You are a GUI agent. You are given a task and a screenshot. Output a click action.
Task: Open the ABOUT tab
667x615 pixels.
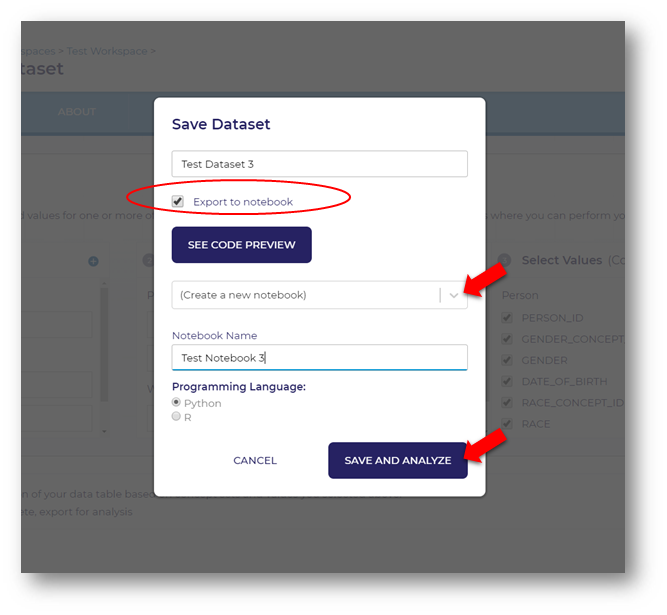click(77, 112)
